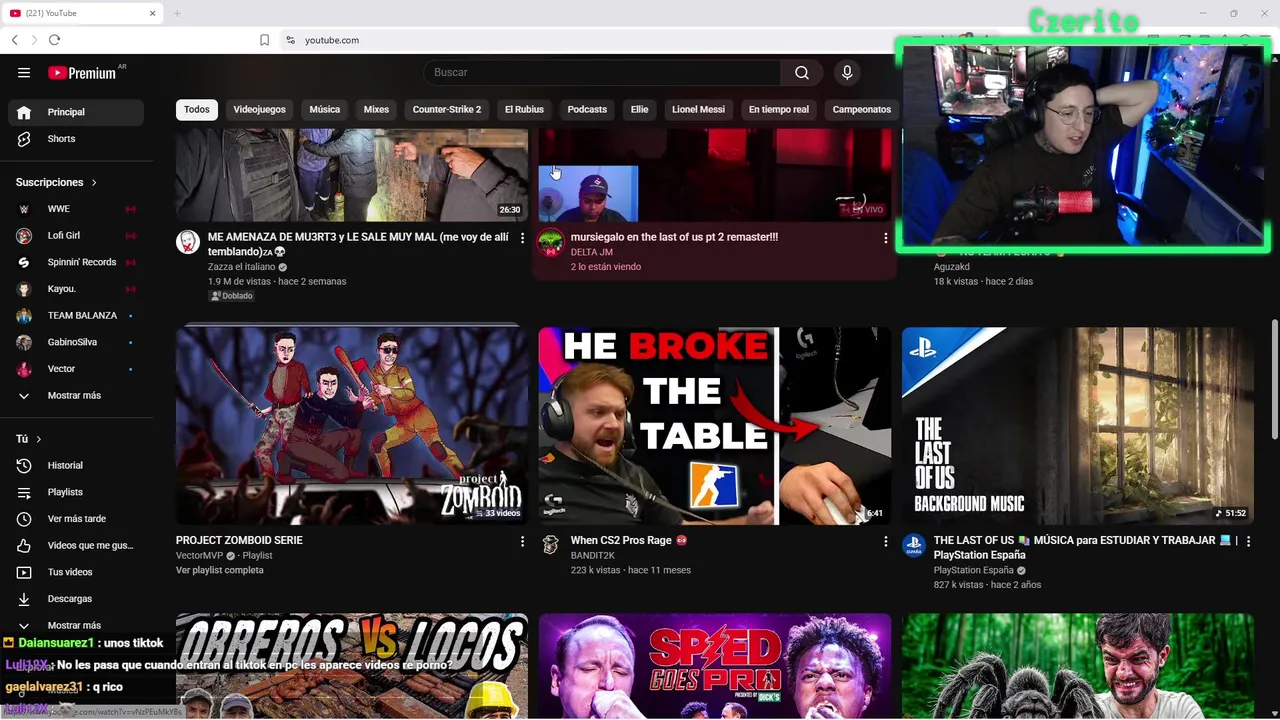Viewport: 1280px width, 720px height.
Task: Click the Buscar search field
Action: [x=602, y=72]
